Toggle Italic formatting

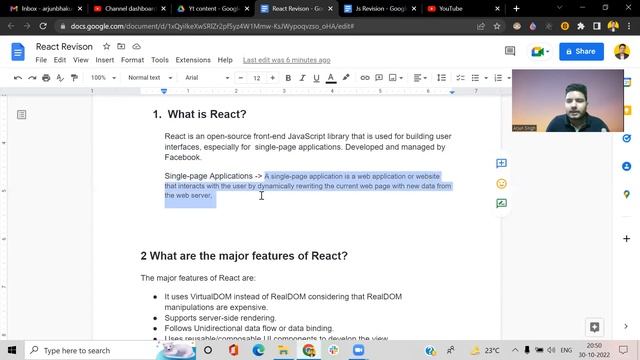[302, 78]
